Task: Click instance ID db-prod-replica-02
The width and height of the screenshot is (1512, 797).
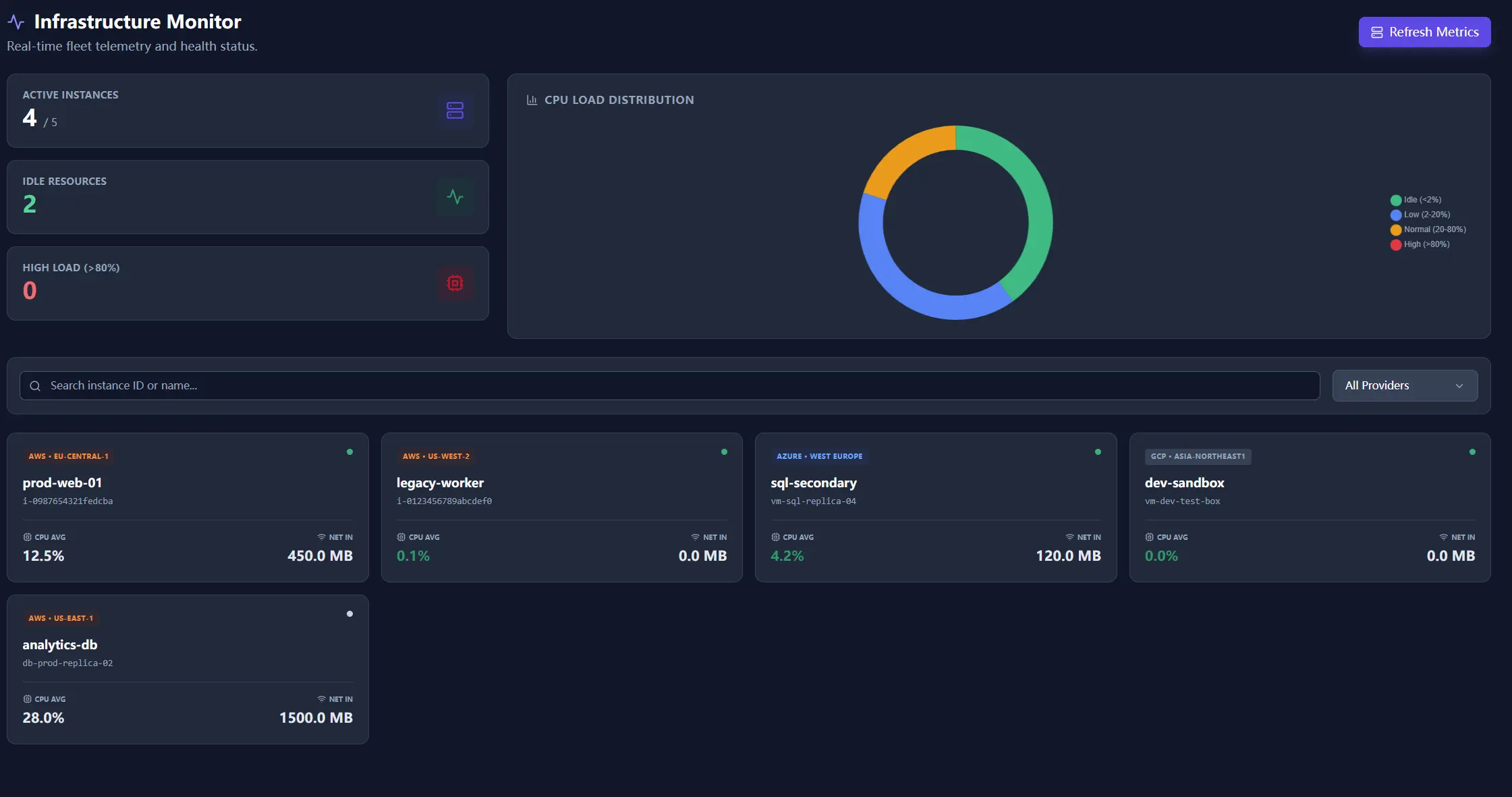Action: pos(67,663)
